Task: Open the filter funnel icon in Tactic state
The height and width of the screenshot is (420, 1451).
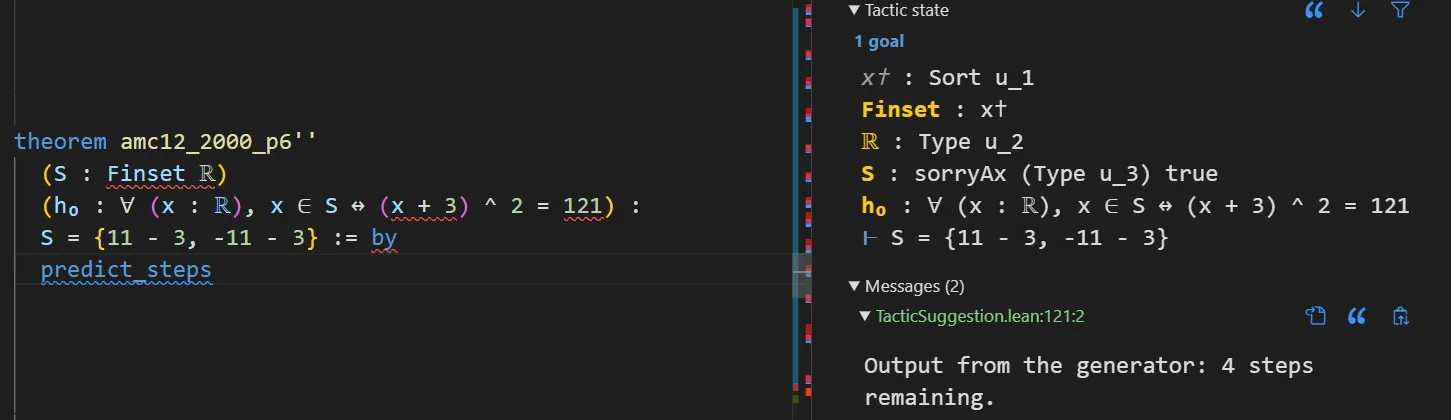Action: pyautogui.click(x=1400, y=10)
